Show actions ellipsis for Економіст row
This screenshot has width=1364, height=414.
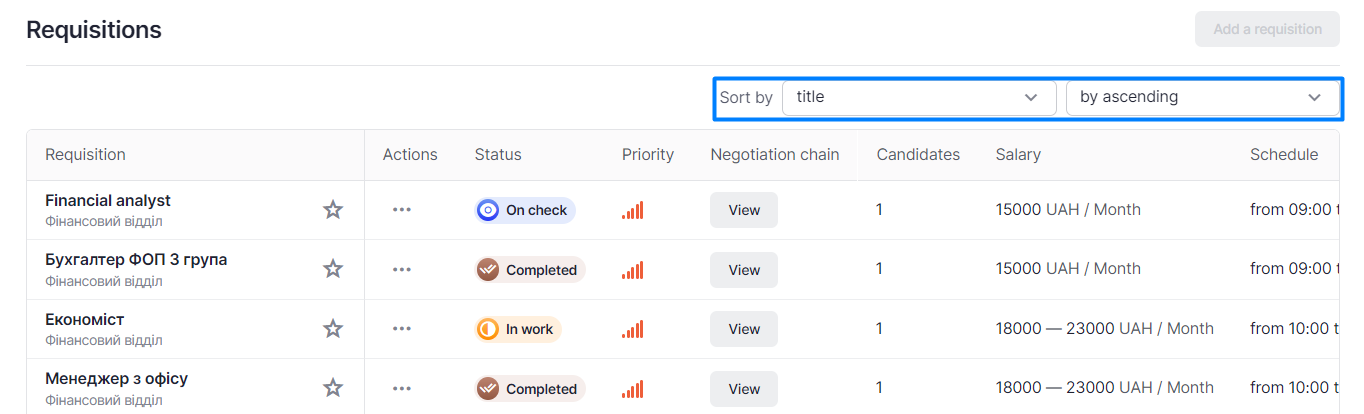pos(402,329)
